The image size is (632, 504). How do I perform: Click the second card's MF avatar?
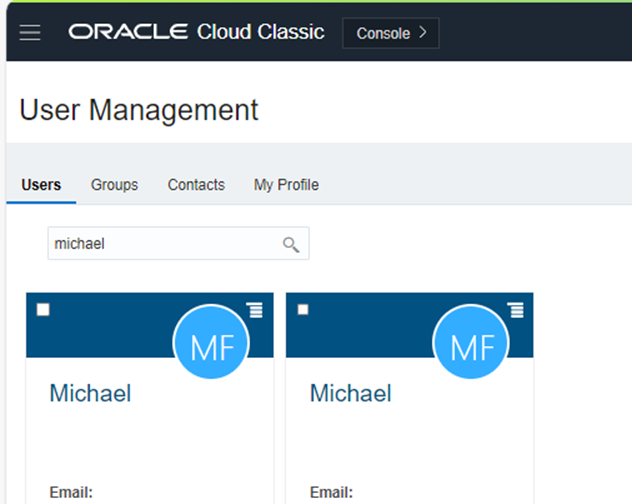[471, 347]
